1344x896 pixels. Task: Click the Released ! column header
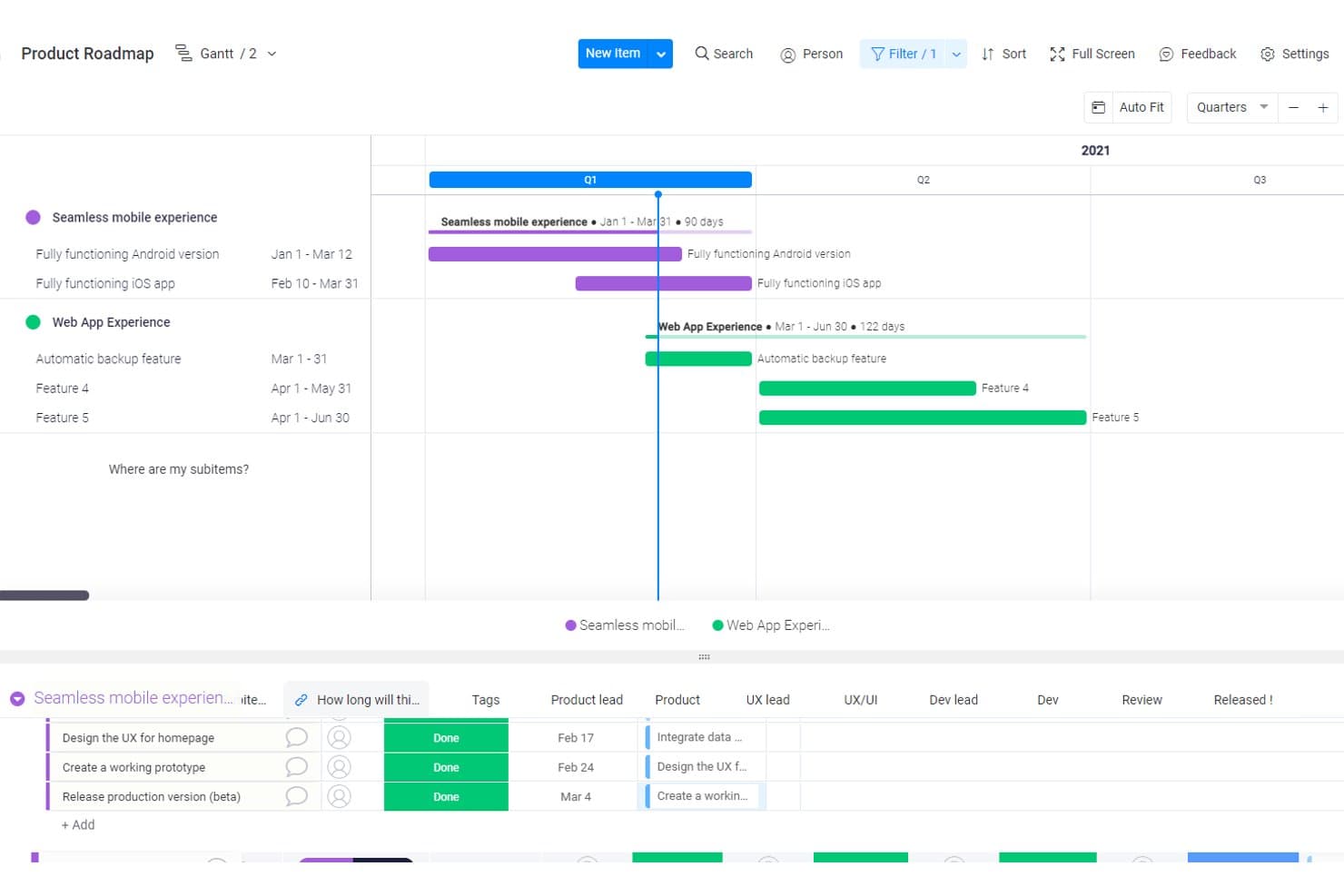coord(1243,700)
